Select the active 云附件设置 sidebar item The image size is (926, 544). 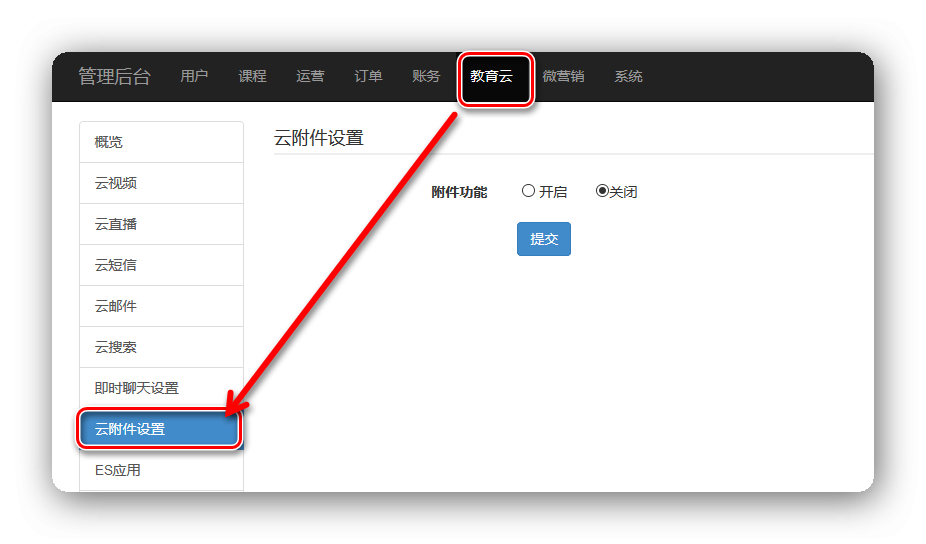click(160, 429)
